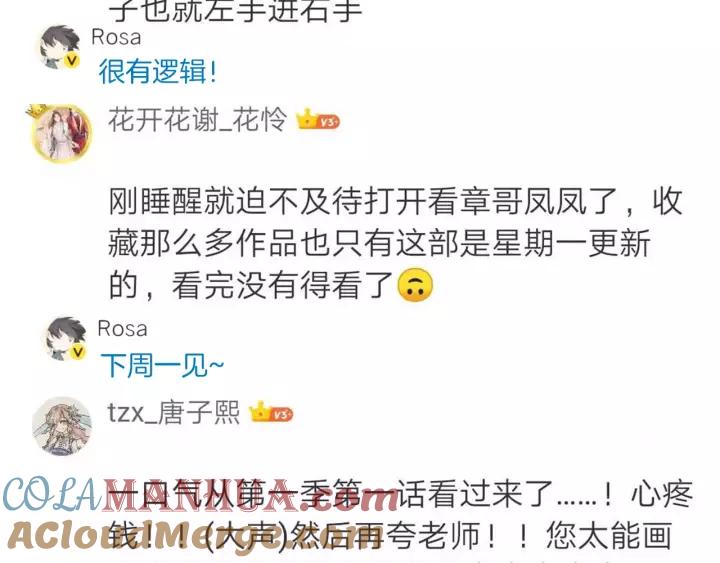Click V3 crown badge beside 花开花谢_花怜
The image size is (720, 563).
(x=318, y=120)
